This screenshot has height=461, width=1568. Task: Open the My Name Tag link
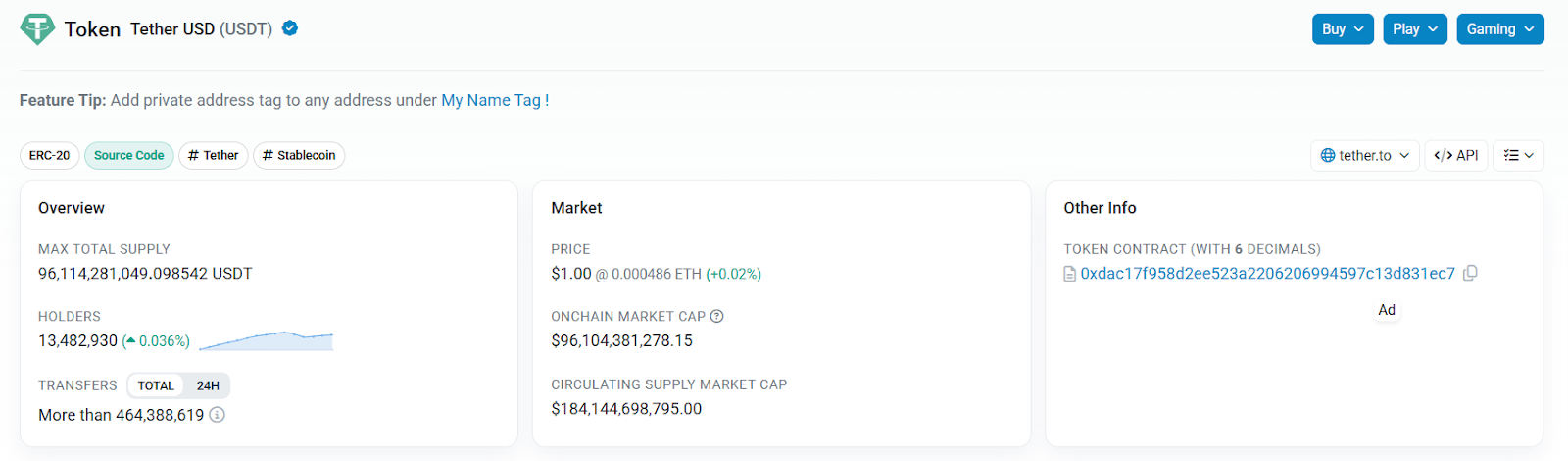494,100
